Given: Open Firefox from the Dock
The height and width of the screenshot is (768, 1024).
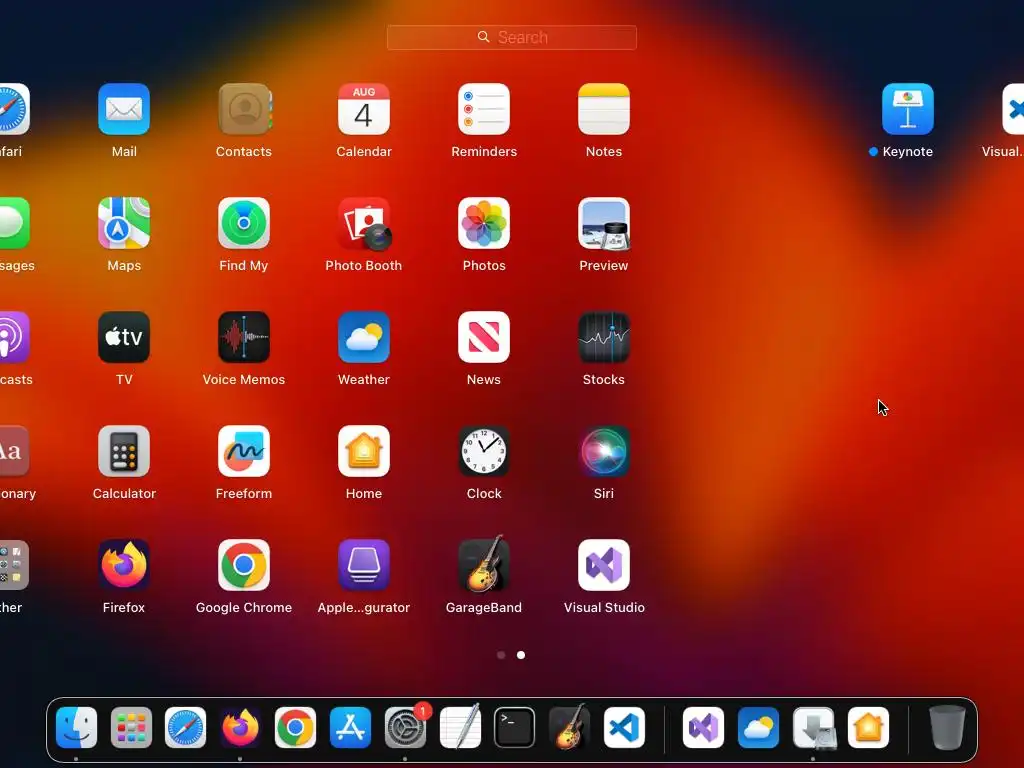Looking at the screenshot, I should tap(240, 728).
